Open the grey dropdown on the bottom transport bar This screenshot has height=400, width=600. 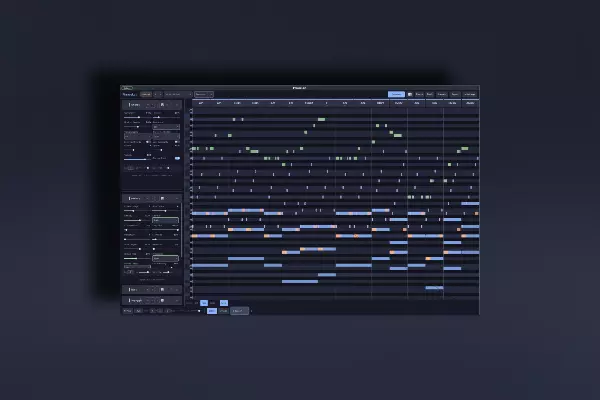240,311
